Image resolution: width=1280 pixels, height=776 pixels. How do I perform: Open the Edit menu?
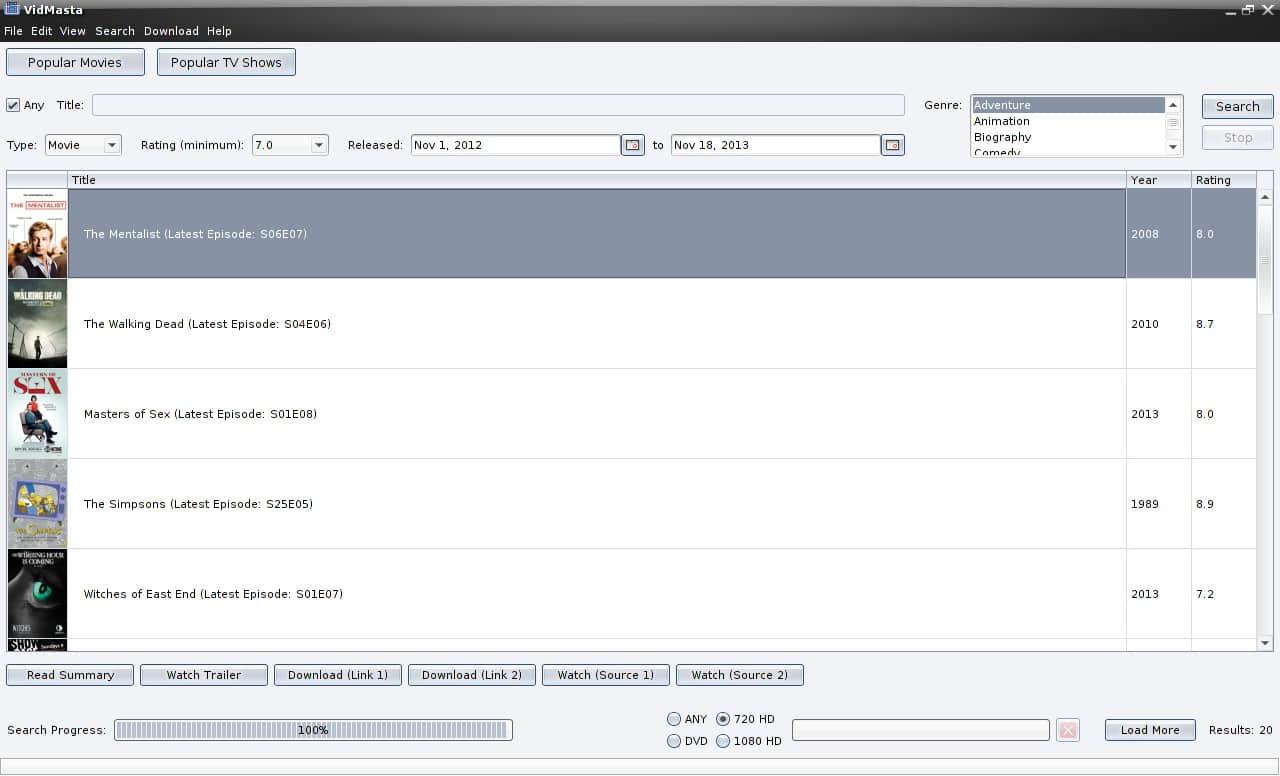click(x=41, y=31)
